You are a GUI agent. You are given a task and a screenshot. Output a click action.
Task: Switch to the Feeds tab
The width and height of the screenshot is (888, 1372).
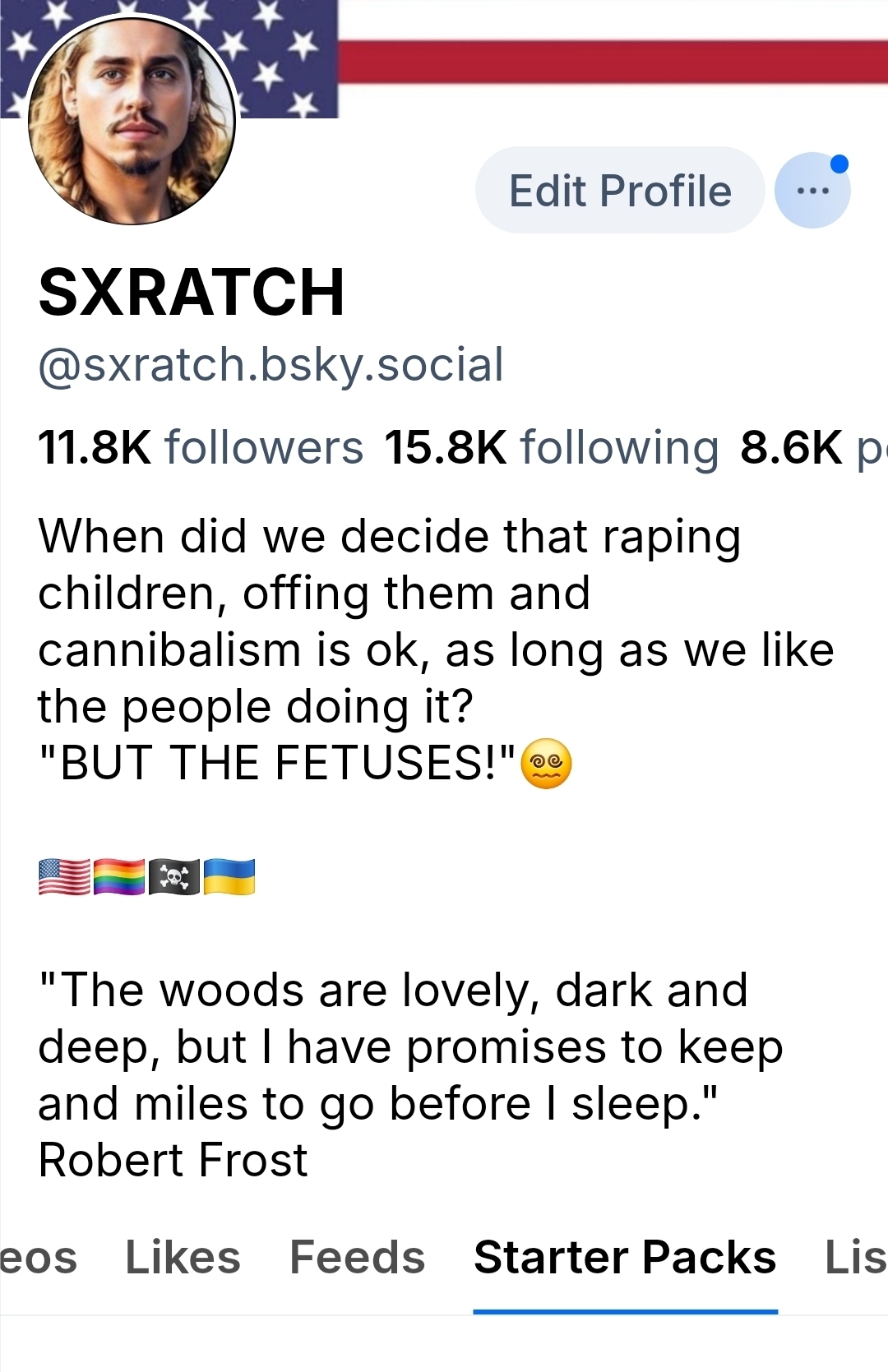(x=357, y=1257)
